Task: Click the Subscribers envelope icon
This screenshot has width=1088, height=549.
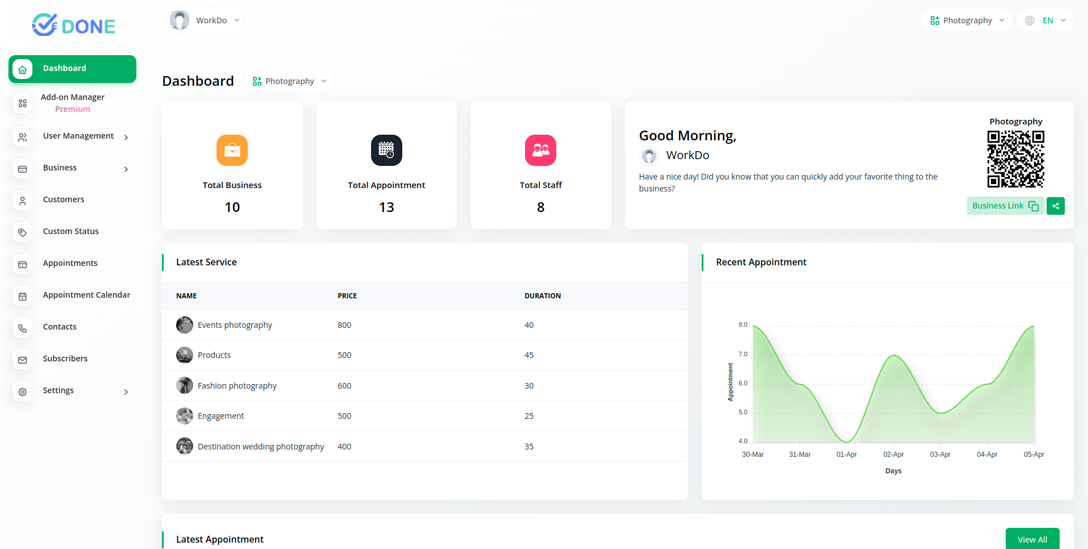Action: point(22,360)
